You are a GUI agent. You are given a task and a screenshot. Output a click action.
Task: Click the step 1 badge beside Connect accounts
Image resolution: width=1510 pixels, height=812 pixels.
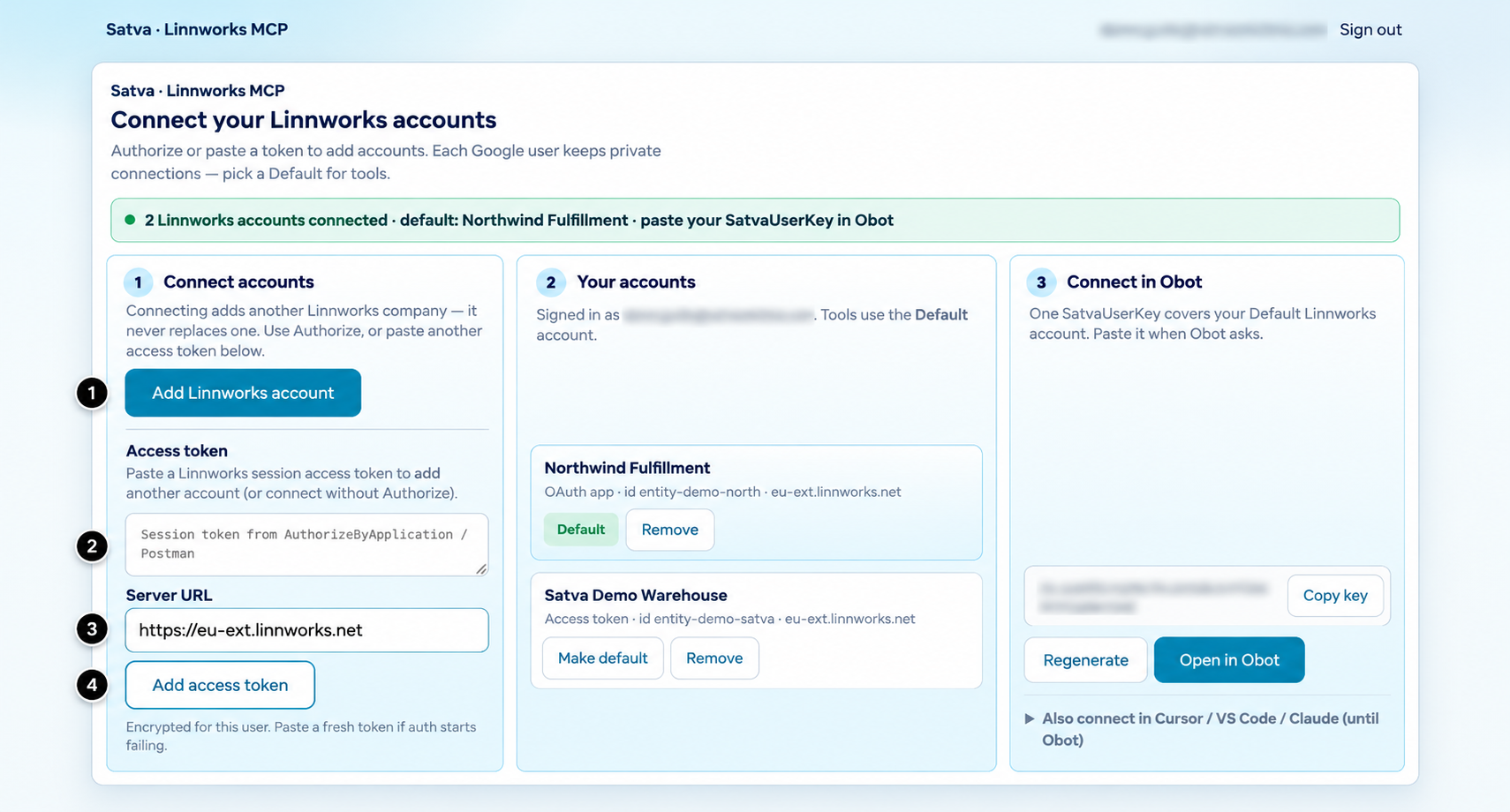click(138, 282)
